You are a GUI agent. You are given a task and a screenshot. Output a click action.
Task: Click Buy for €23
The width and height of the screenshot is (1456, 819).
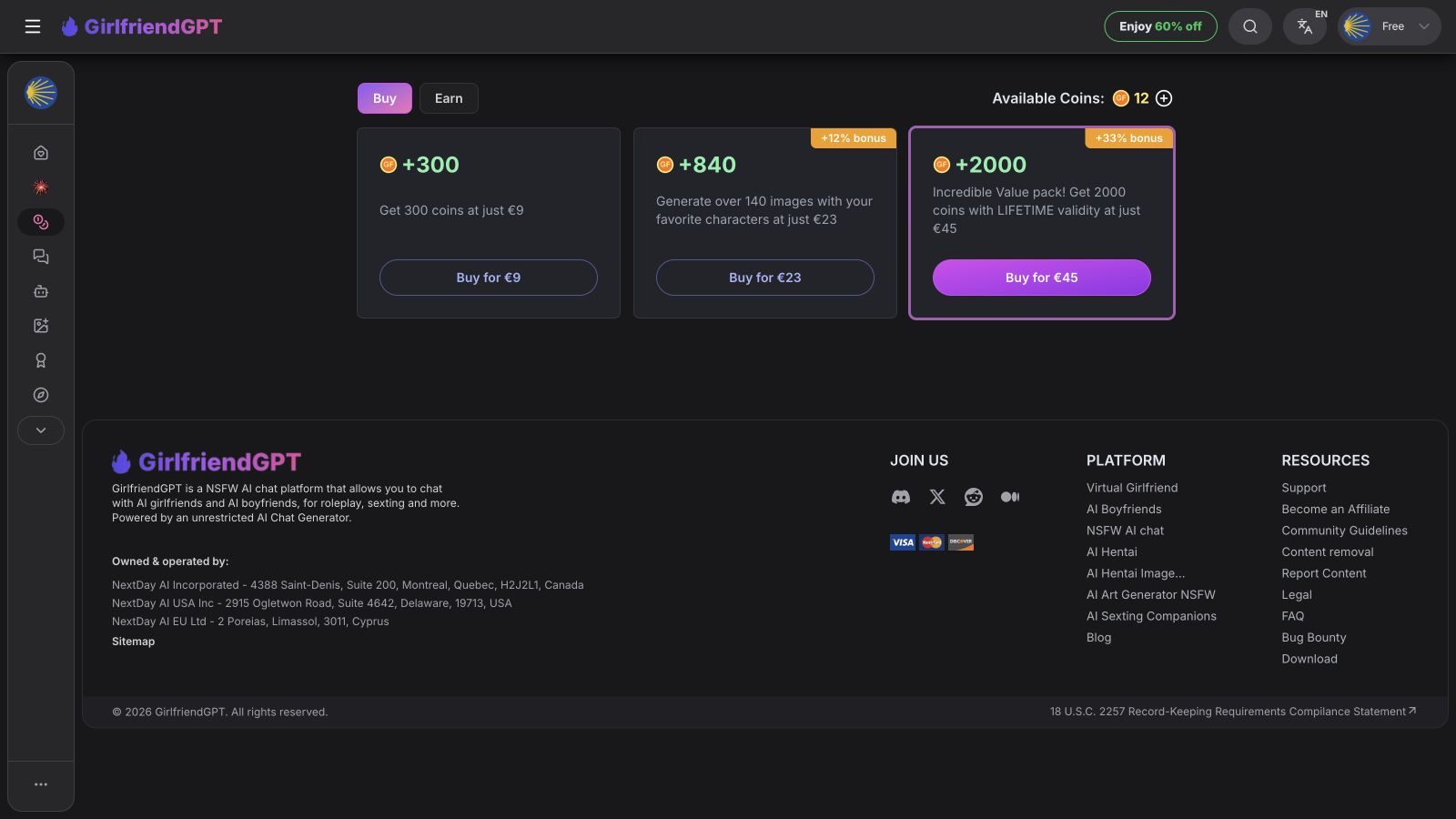pyautogui.click(x=765, y=278)
